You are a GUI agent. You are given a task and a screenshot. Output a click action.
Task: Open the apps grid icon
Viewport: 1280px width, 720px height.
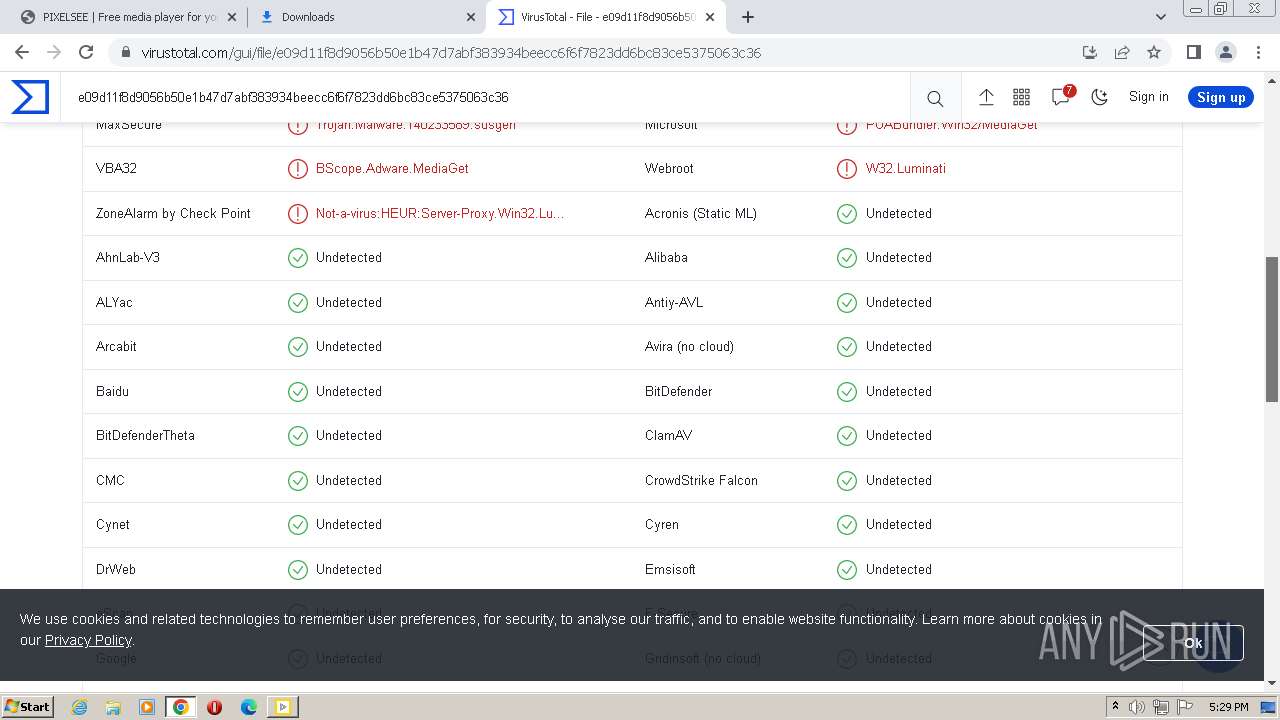[1021, 97]
